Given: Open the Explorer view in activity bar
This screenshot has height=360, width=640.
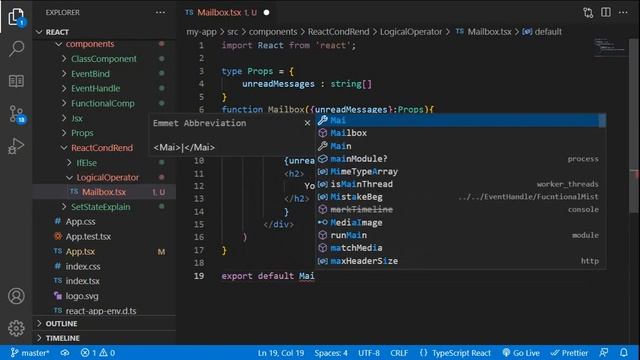Looking at the screenshot, I should [x=16, y=17].
